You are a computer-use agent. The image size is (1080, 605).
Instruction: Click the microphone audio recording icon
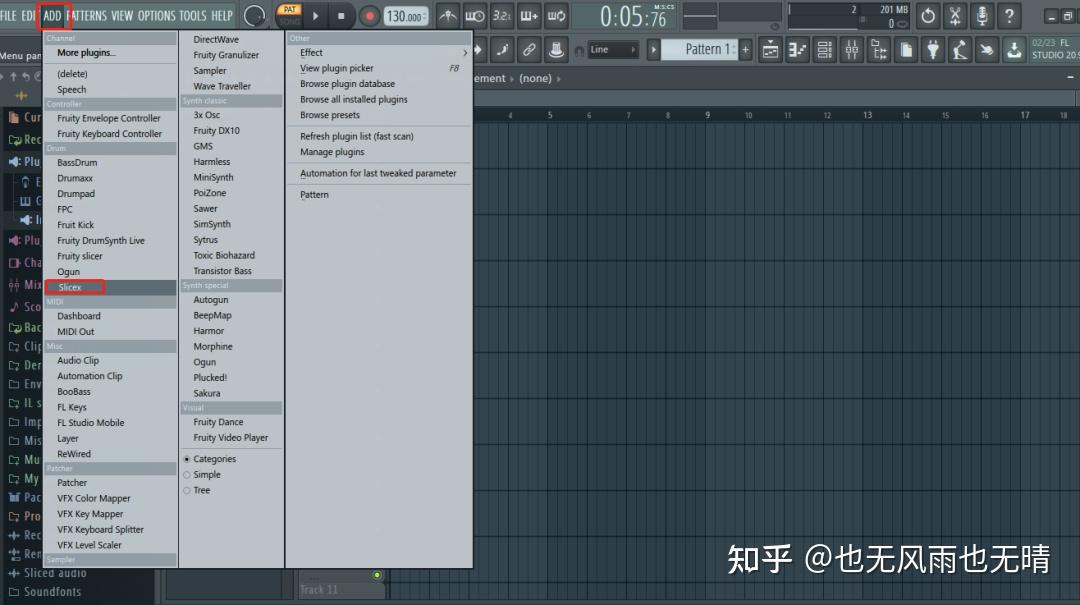pos(981,16)
